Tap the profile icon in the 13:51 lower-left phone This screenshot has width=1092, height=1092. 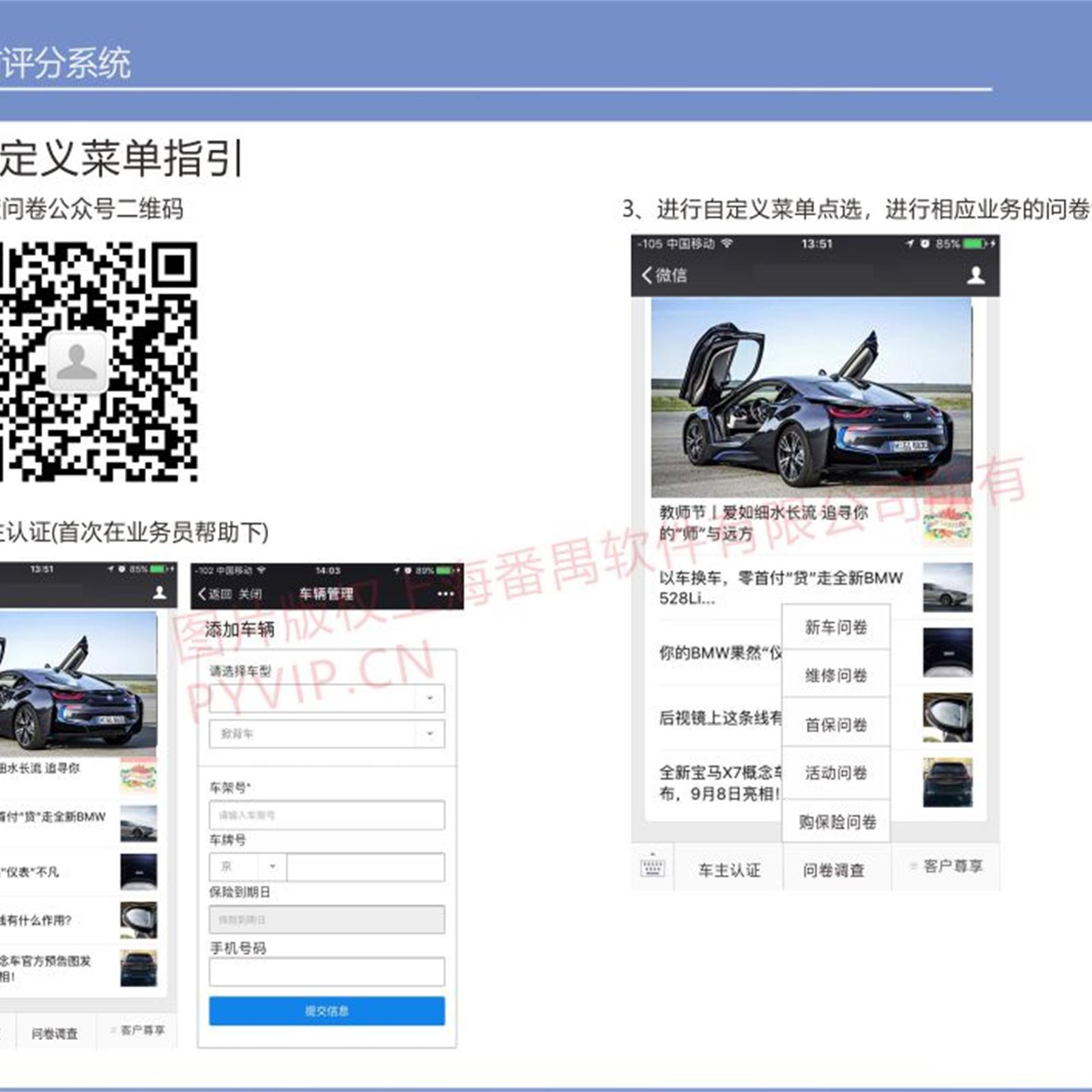point(159,592)
